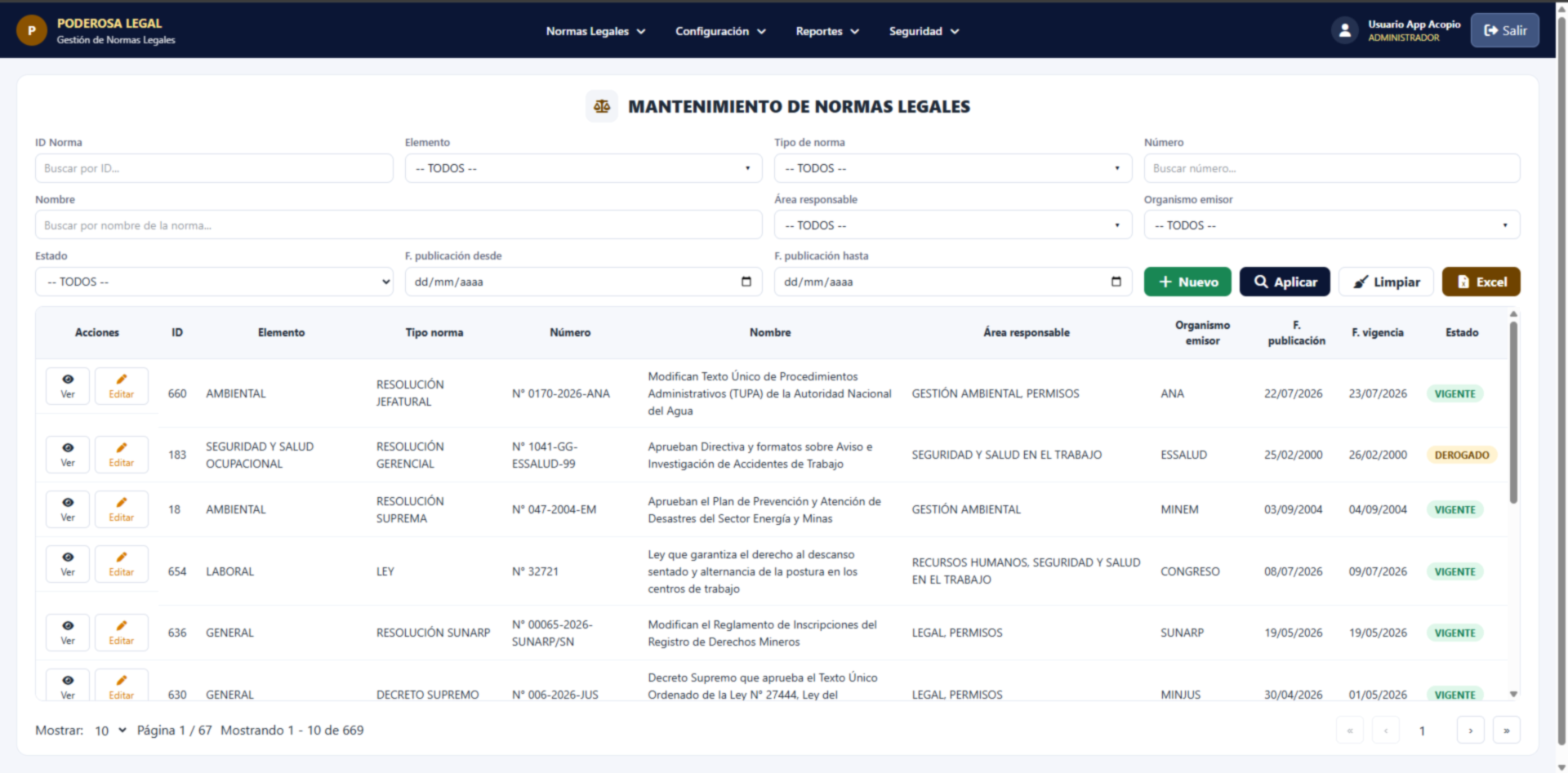The height and width of the screenshot is (773, 1568).
Task: Log out using the Salir button
Action: (1505, 30)
